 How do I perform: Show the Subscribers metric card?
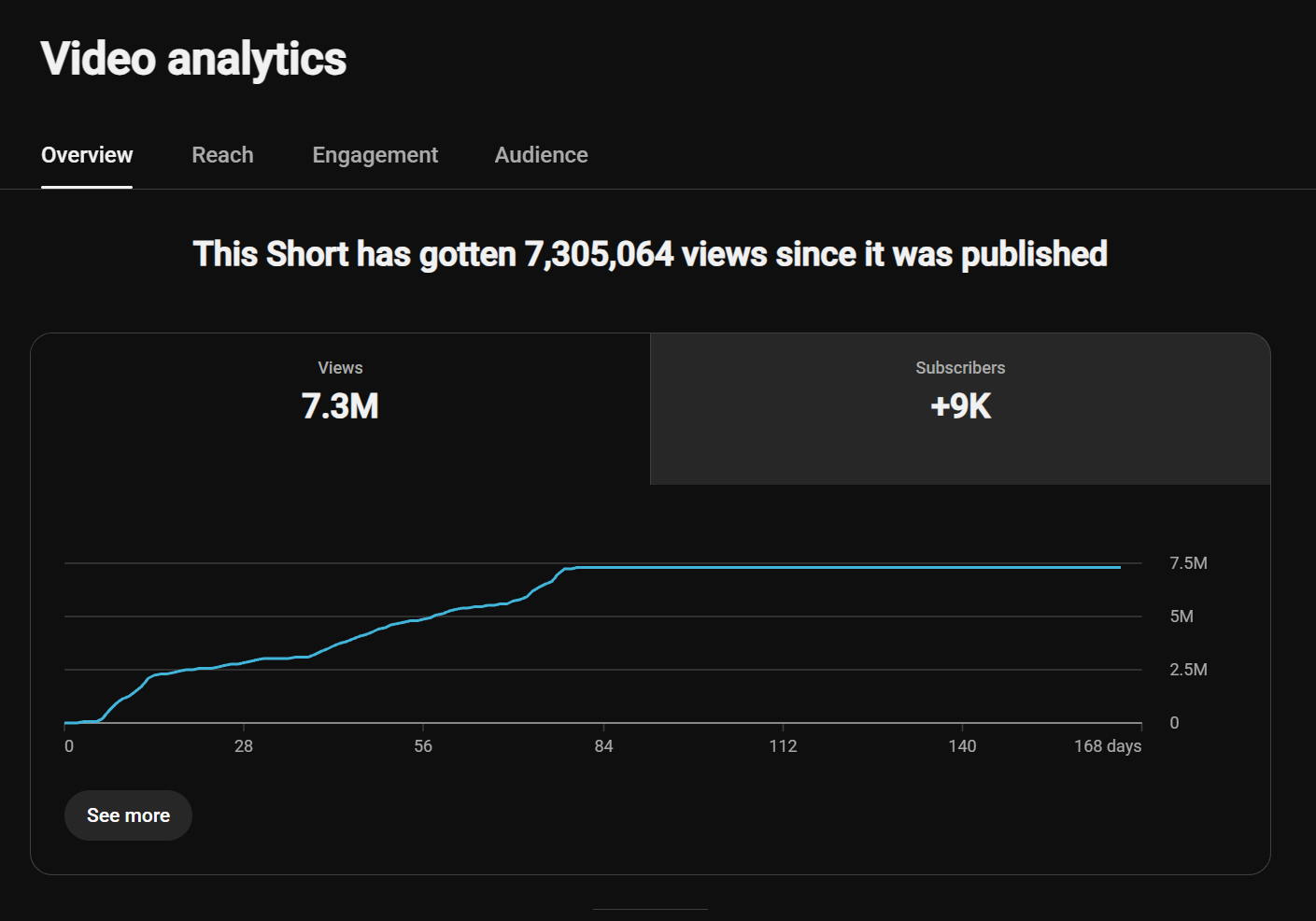[960, 409]
